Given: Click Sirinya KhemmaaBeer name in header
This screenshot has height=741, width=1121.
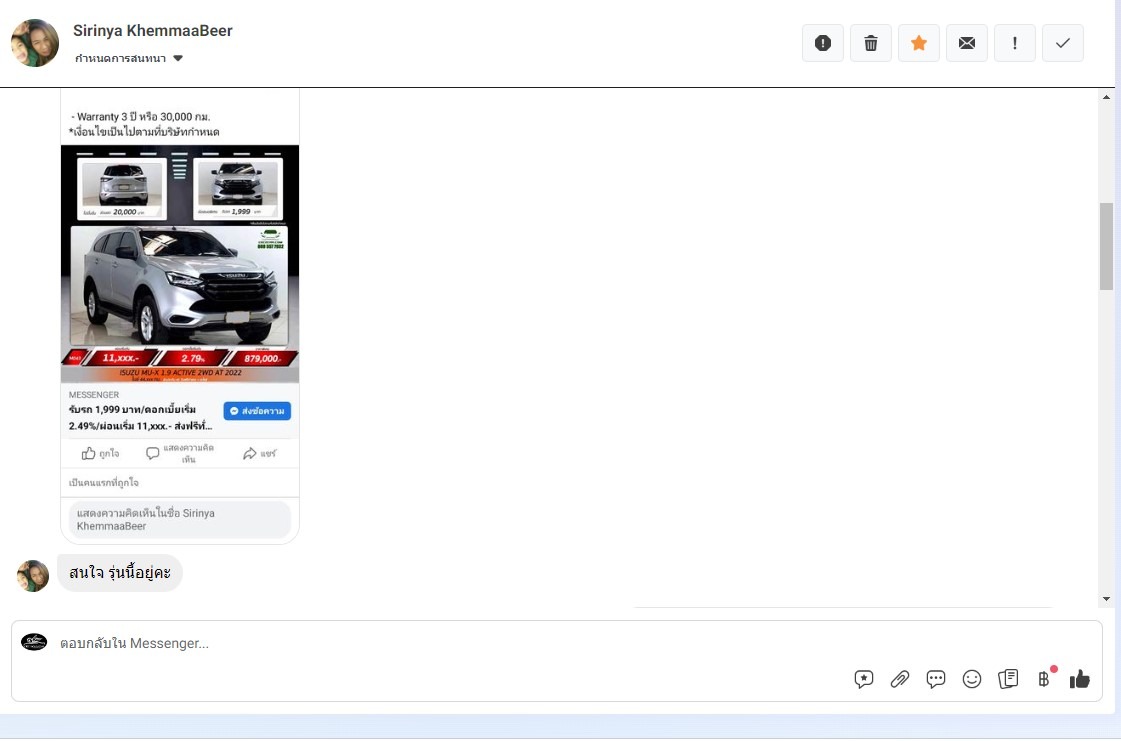Looking at the screenshot, I should tap(152, 31).
